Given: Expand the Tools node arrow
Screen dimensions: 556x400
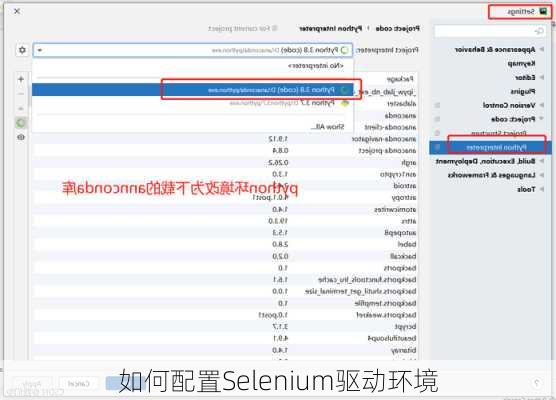Looking at the screenshot, I should point(541,189).
